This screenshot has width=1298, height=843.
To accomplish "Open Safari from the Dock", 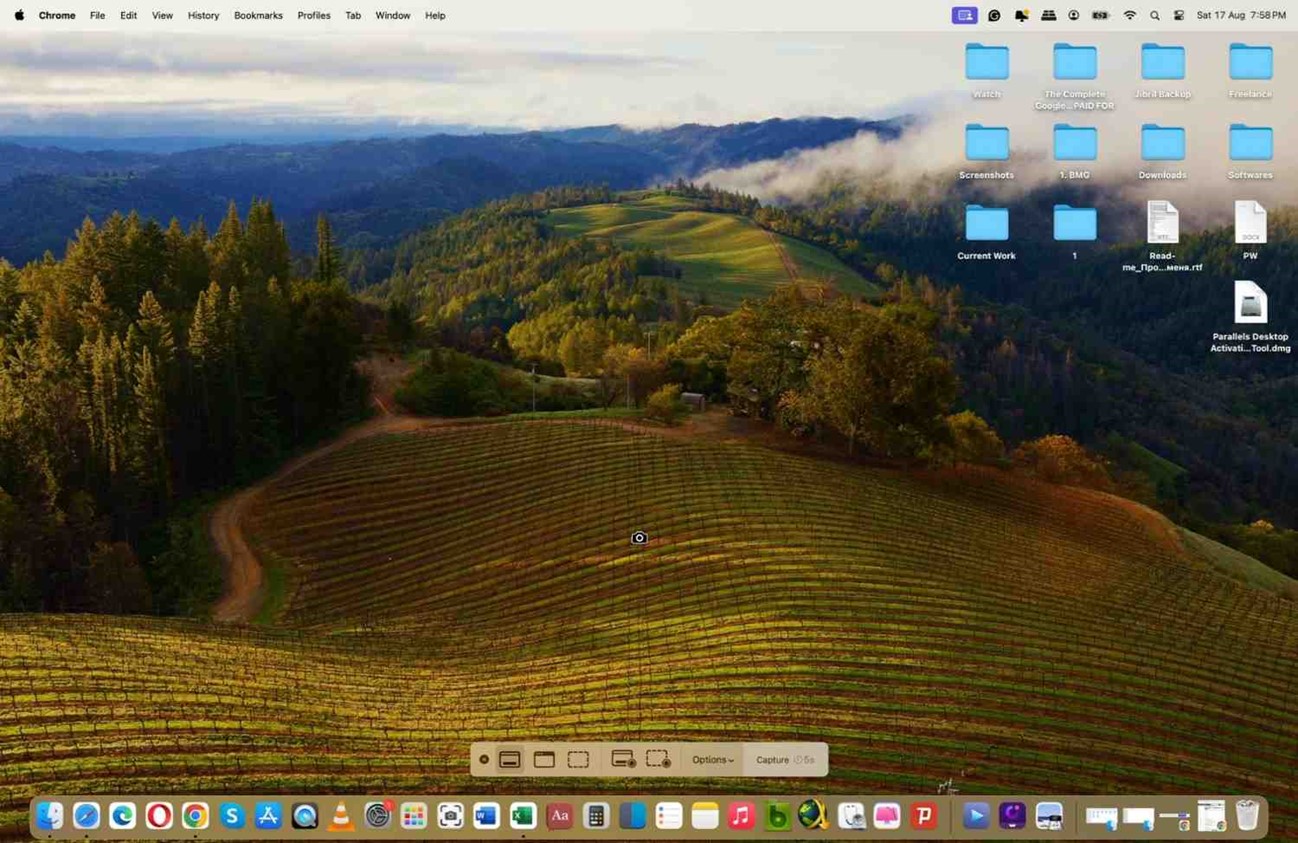I will [86, 816].
